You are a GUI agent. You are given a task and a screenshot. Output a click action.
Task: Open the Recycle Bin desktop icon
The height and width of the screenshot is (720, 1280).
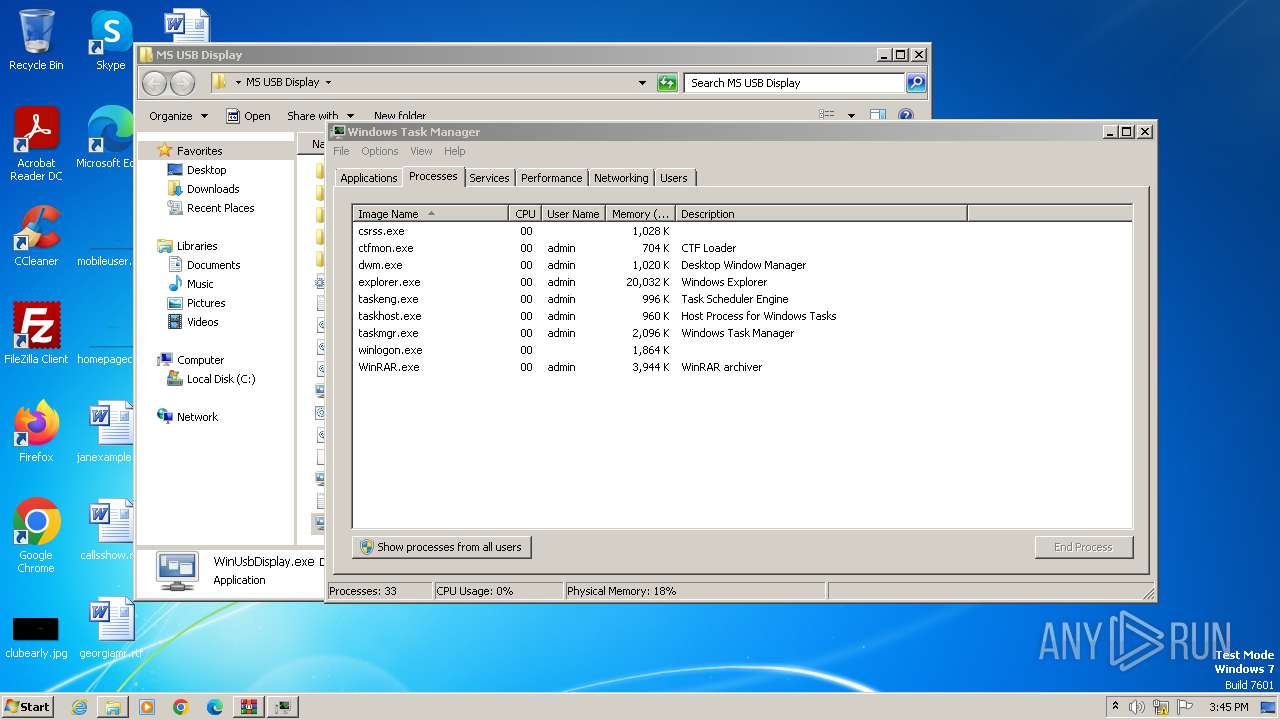pyautogui.click(x=36, y=34)
